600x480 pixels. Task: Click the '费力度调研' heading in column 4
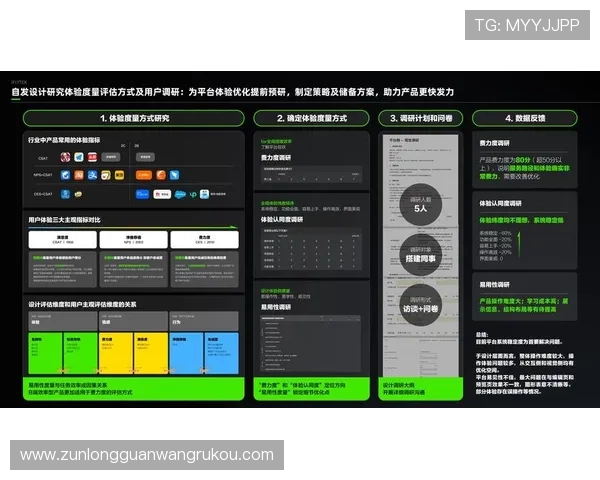[x=494, y=143]
